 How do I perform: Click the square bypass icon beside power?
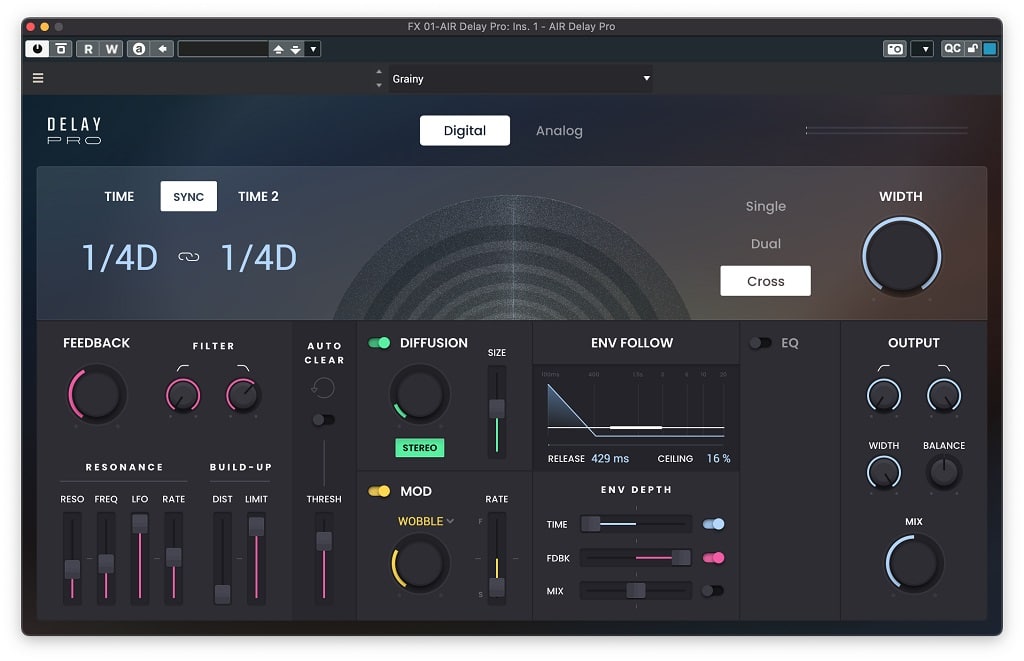[x=61, y=49]
